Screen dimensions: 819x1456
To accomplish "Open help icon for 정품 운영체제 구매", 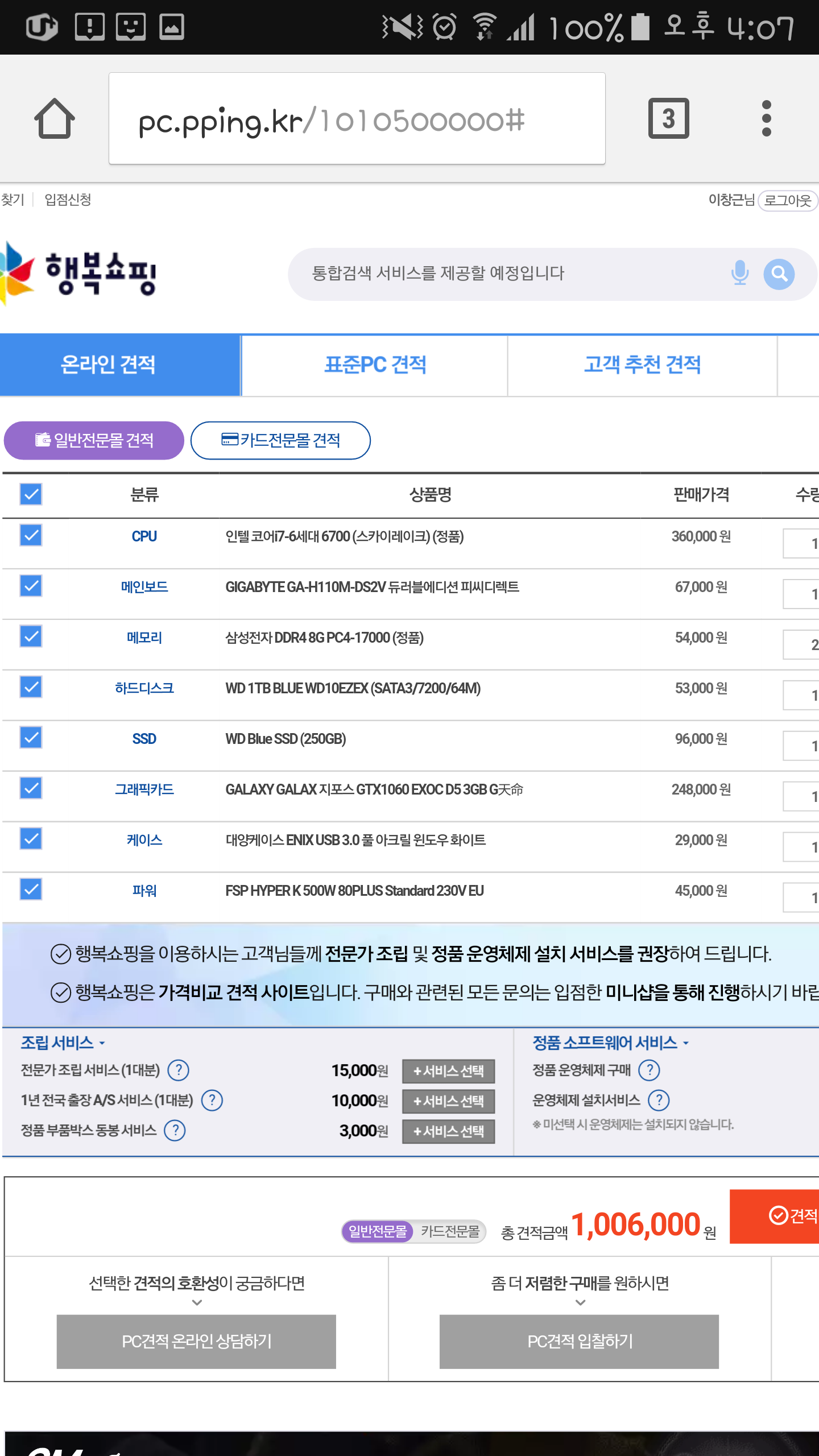I will [x=649, y=1070].
